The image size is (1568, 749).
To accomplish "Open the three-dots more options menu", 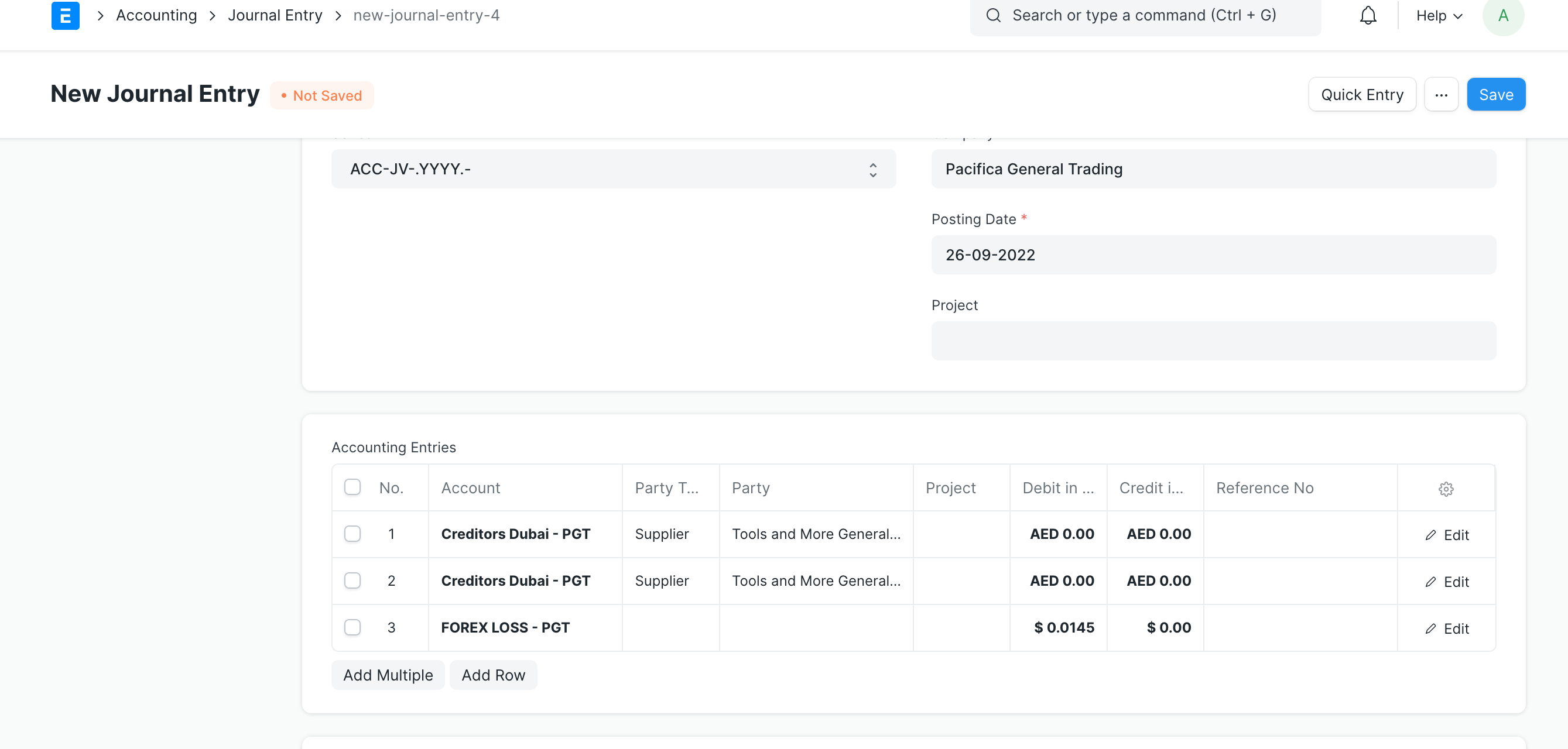I will pyautogui.click(x=1441, y=95).
